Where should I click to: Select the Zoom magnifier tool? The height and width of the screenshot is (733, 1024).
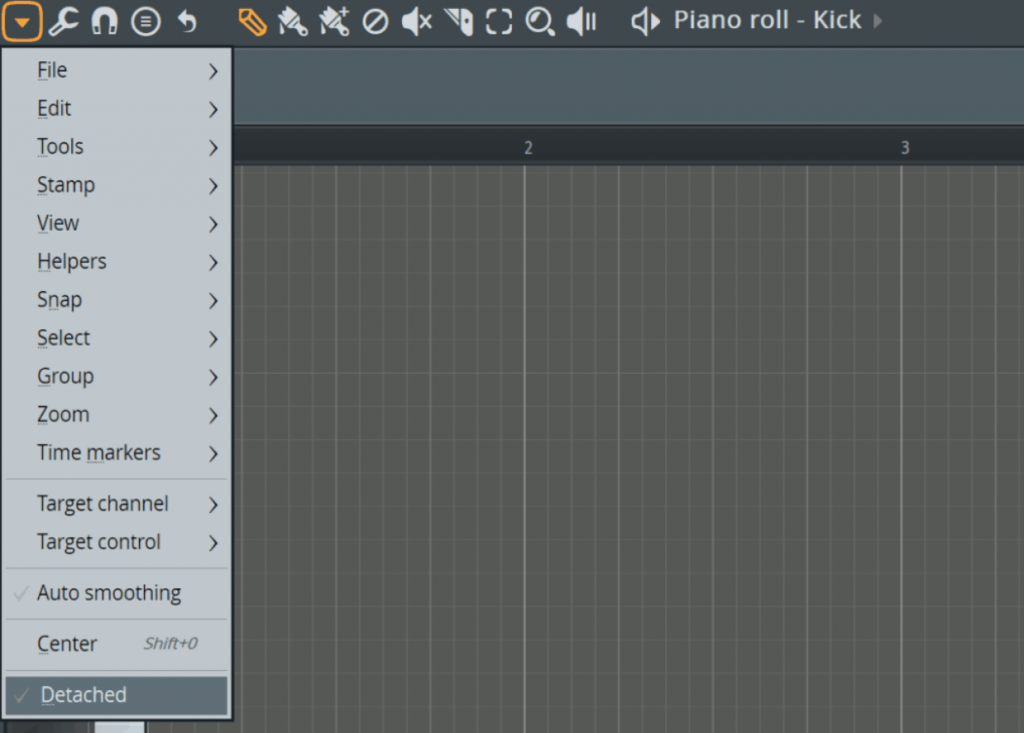coord(540,21)
